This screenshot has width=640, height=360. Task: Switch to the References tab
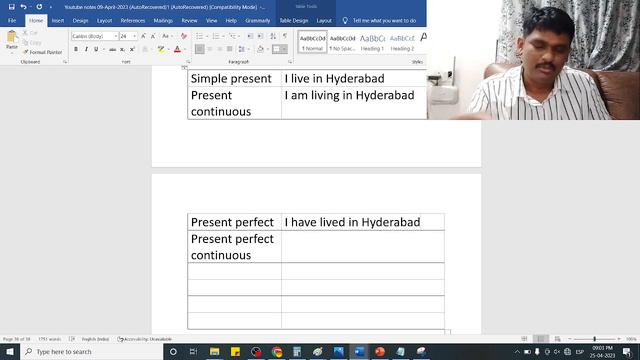coord(133,20)
